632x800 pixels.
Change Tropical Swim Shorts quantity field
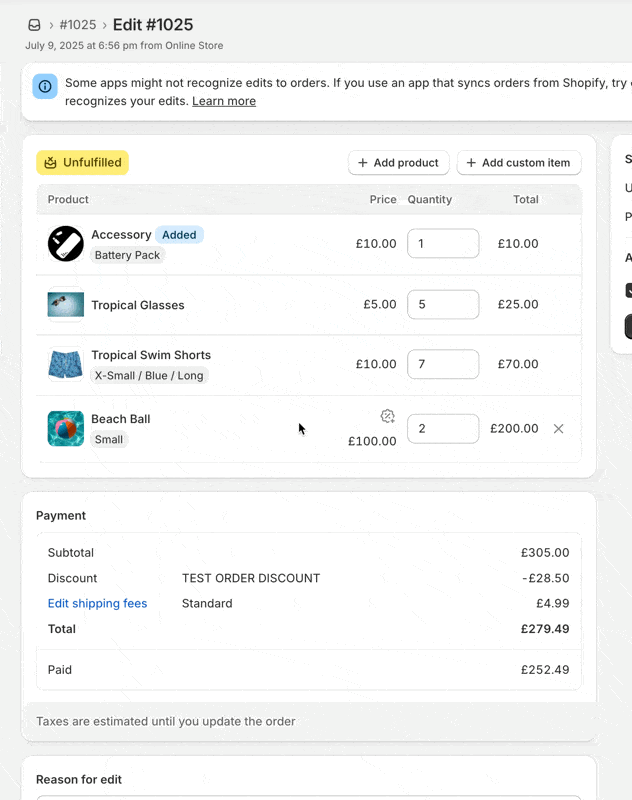pos(443,364)
